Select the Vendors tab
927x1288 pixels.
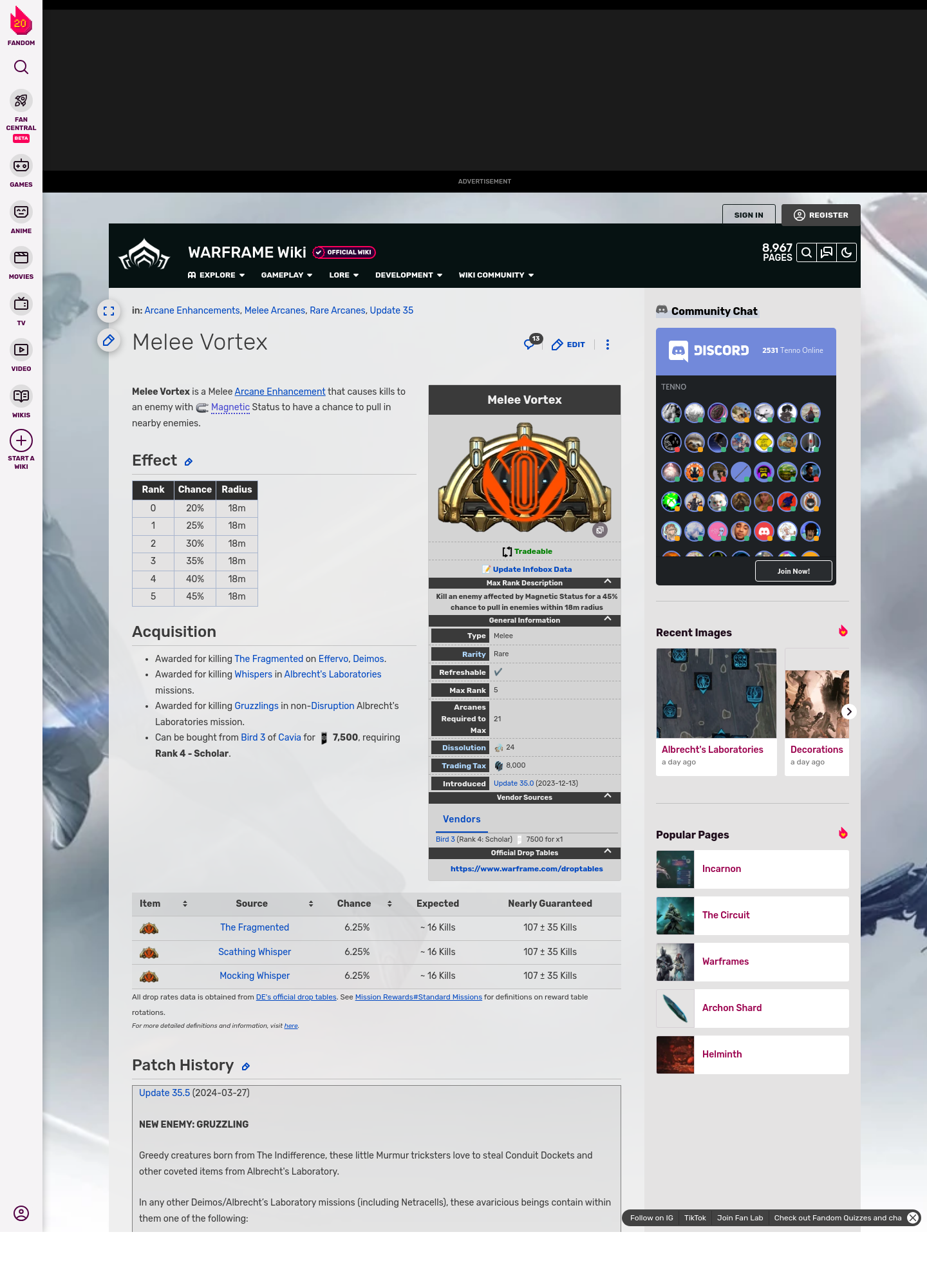pyautogui.click(x=462, y=819)
